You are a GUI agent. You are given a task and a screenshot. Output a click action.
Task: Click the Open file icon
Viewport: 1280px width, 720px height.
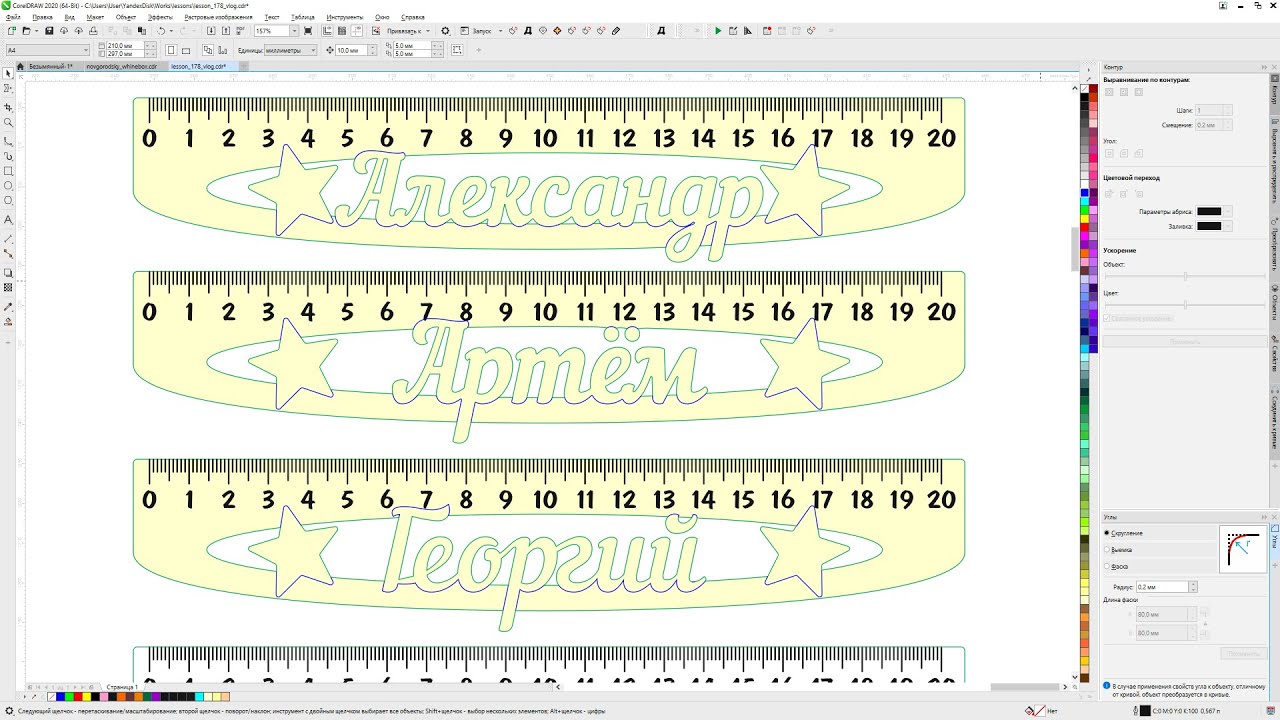(24, 31)
